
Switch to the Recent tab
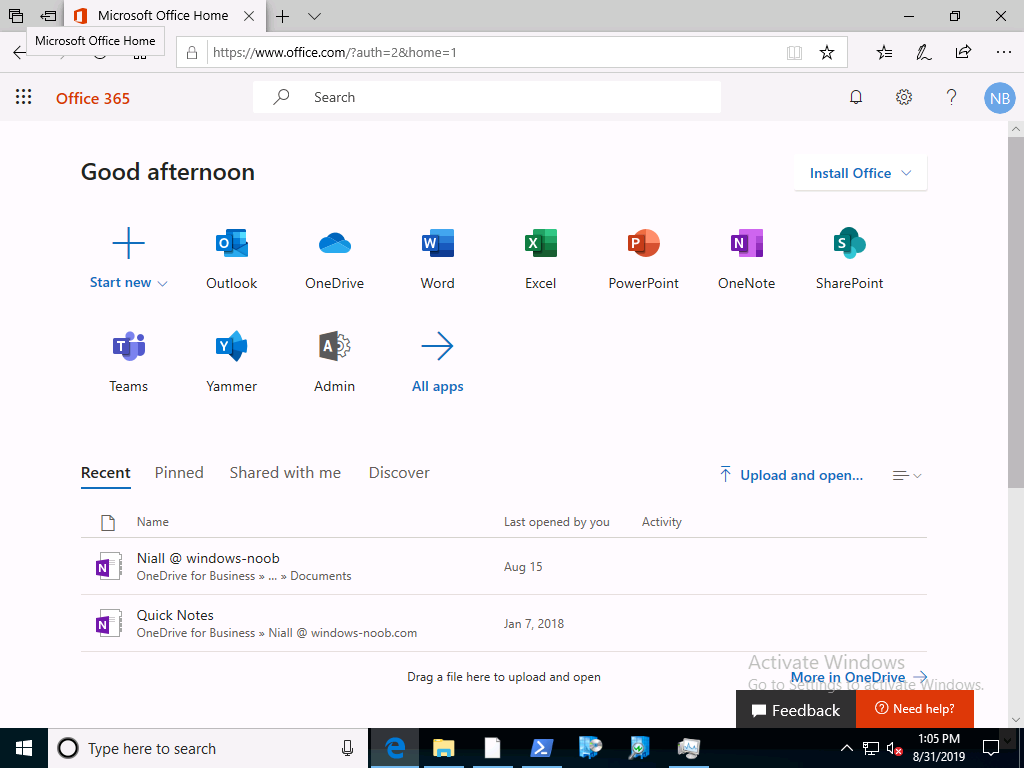106,473
